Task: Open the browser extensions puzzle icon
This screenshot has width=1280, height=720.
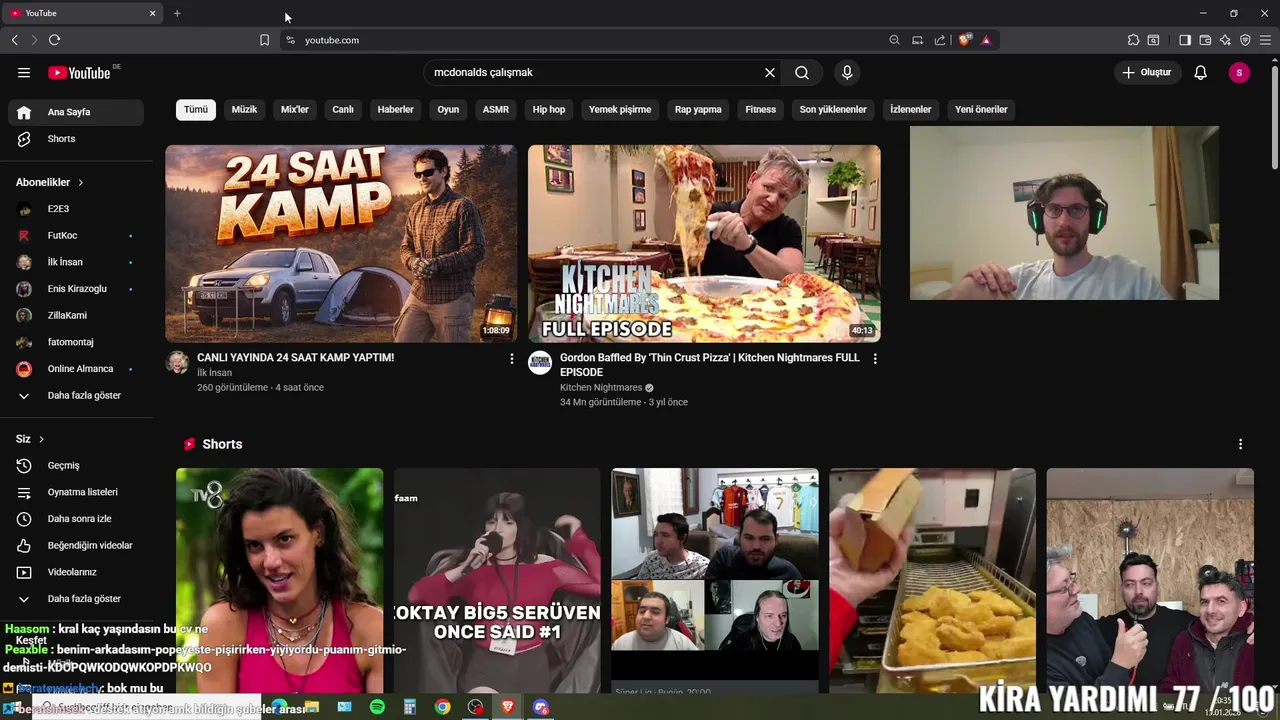Action: tap(1133, 40)
